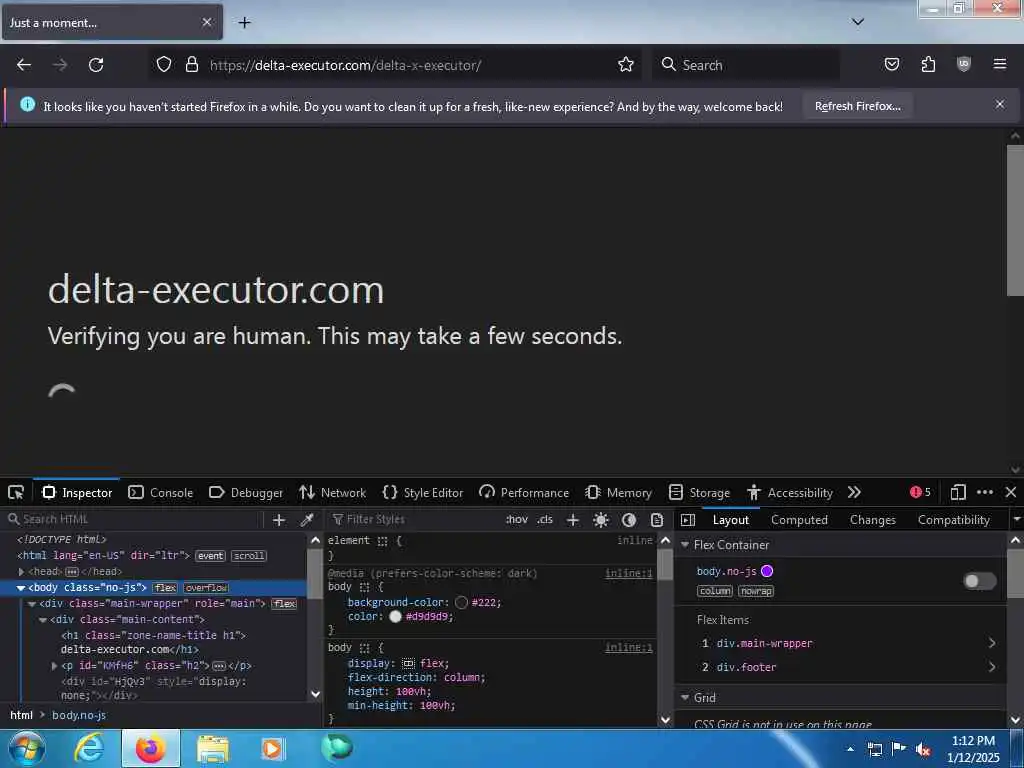Activate the element picker tool
1024x768 pixels.
pos(16,492)
